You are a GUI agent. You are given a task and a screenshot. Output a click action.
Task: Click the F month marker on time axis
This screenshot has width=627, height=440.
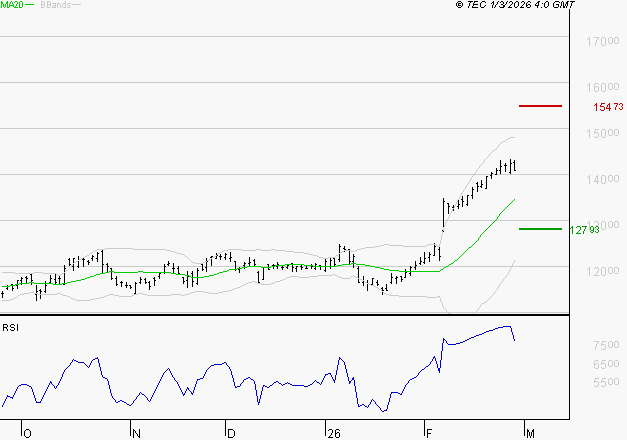pyautogui.click(x=429, y=434)
